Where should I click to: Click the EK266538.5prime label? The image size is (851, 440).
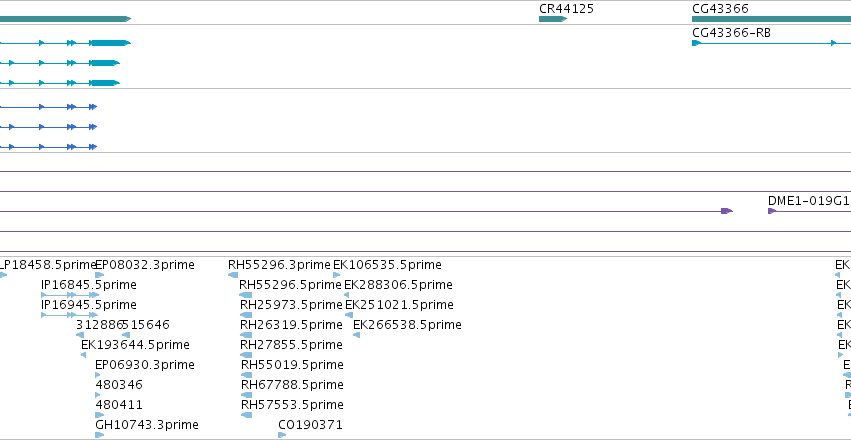coord(407,324)
